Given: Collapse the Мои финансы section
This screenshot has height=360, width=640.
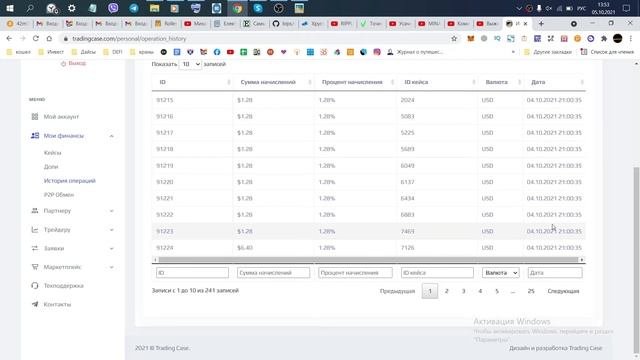Looking at the screenshot, I should [111, 136].
